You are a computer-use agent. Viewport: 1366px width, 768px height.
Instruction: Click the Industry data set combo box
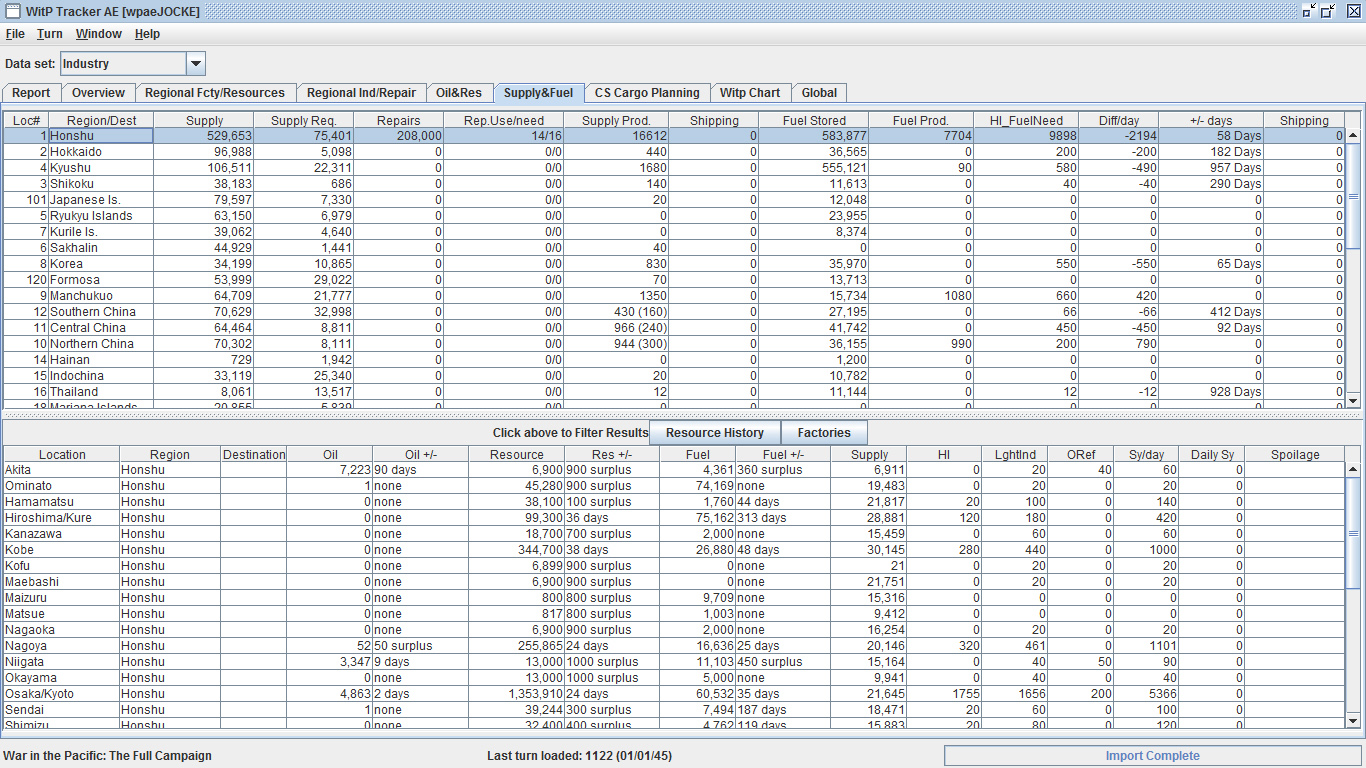133,64
